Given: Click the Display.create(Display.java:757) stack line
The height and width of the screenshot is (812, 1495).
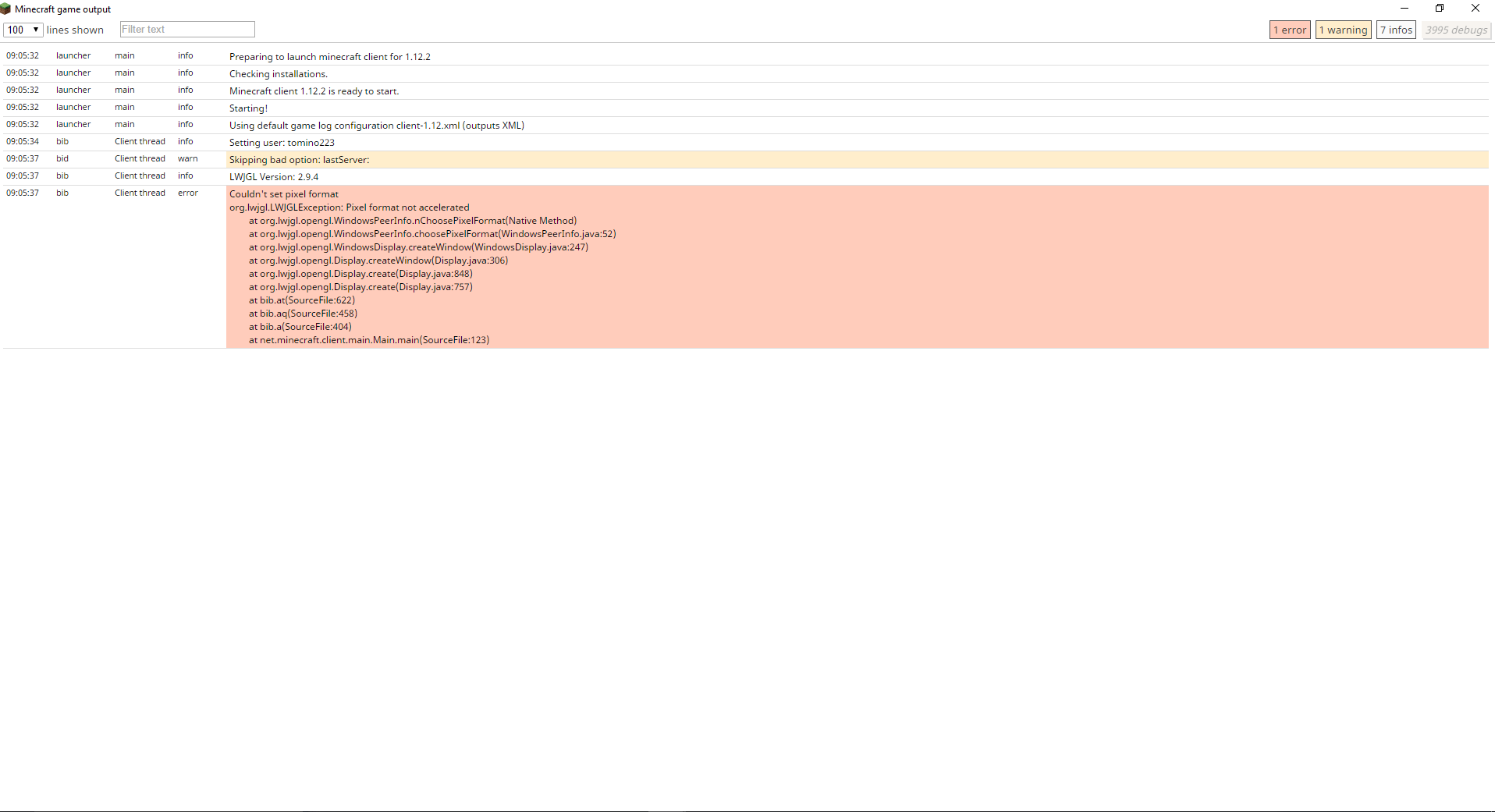Looking at the screenshot, I should point(360,287).
